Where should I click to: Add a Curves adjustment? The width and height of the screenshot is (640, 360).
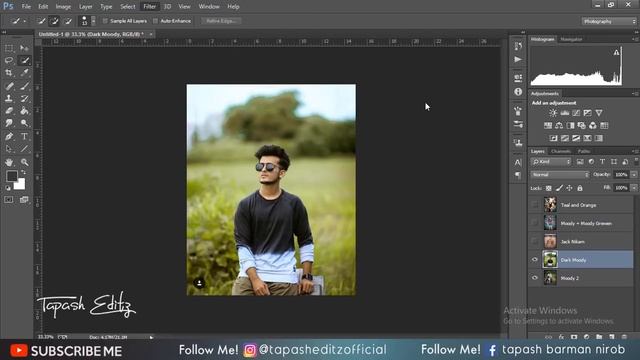[576, 113]
